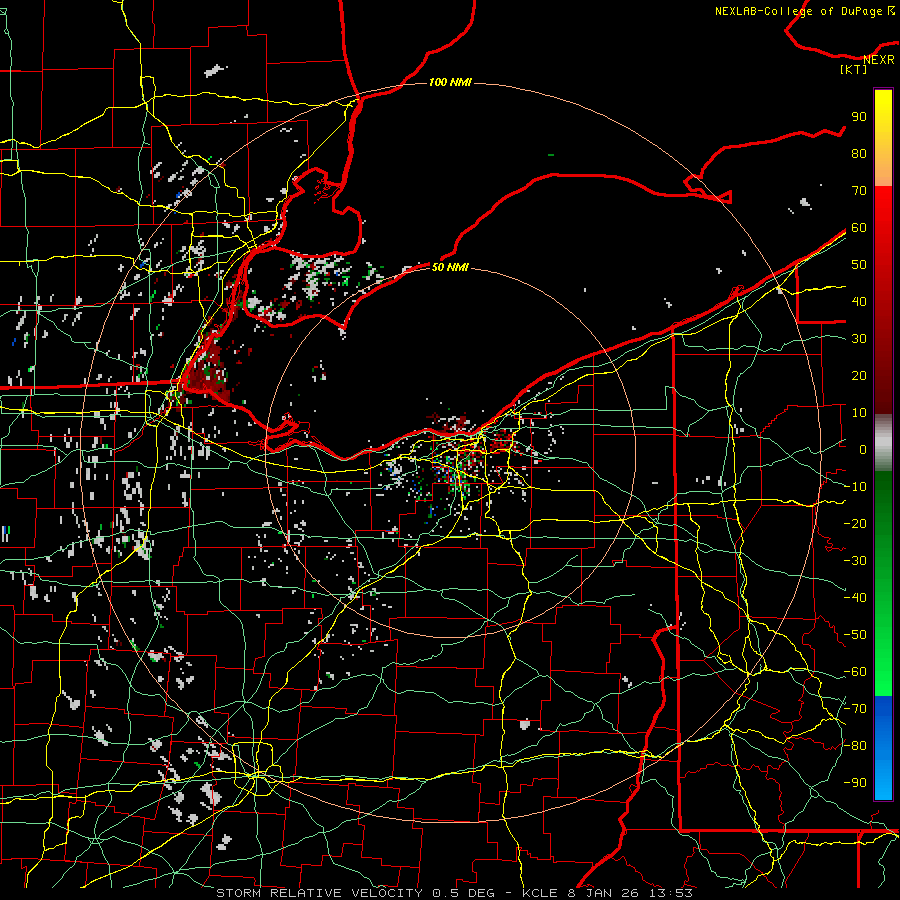Click the "-90" value on the velocity scale
Viewport: 900px width, 900px height.
pyautogui.click(x=855, y=783)
